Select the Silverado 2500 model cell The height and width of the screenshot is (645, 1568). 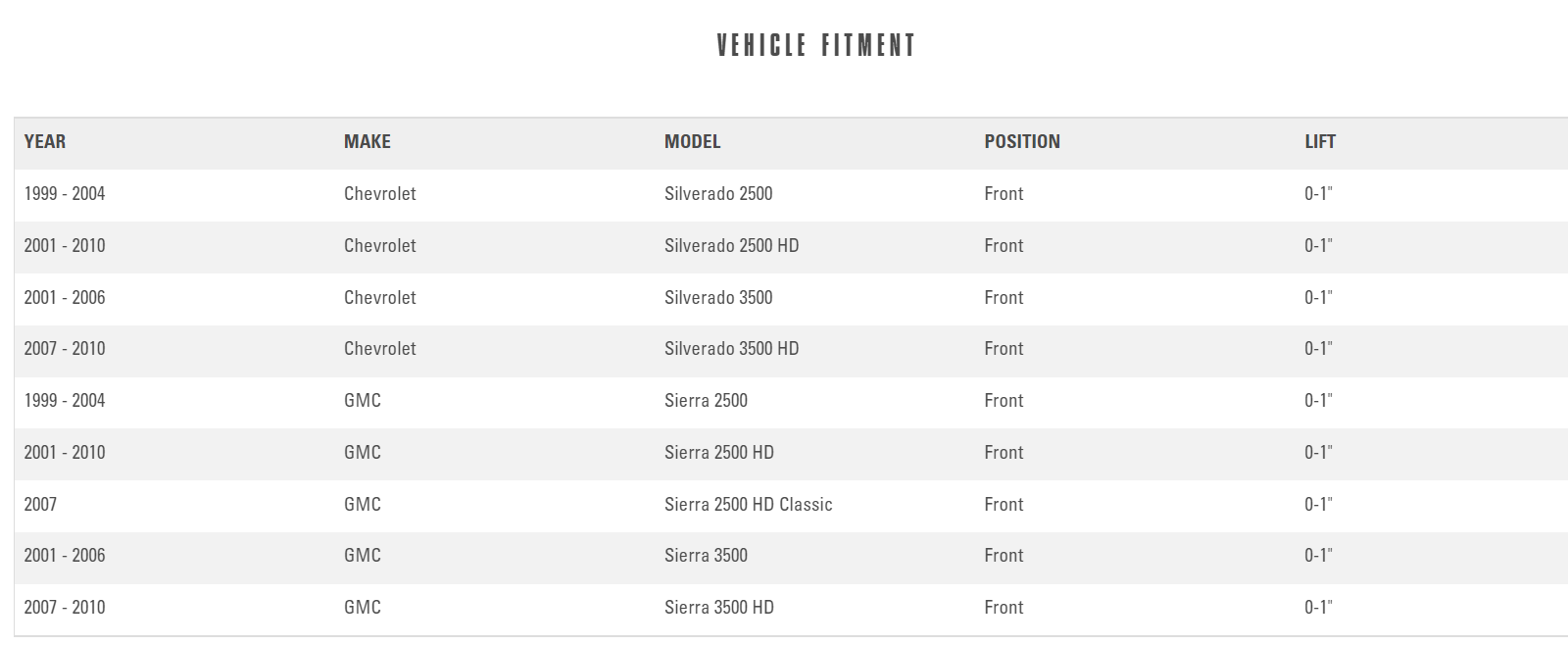[x=718, y=194]
